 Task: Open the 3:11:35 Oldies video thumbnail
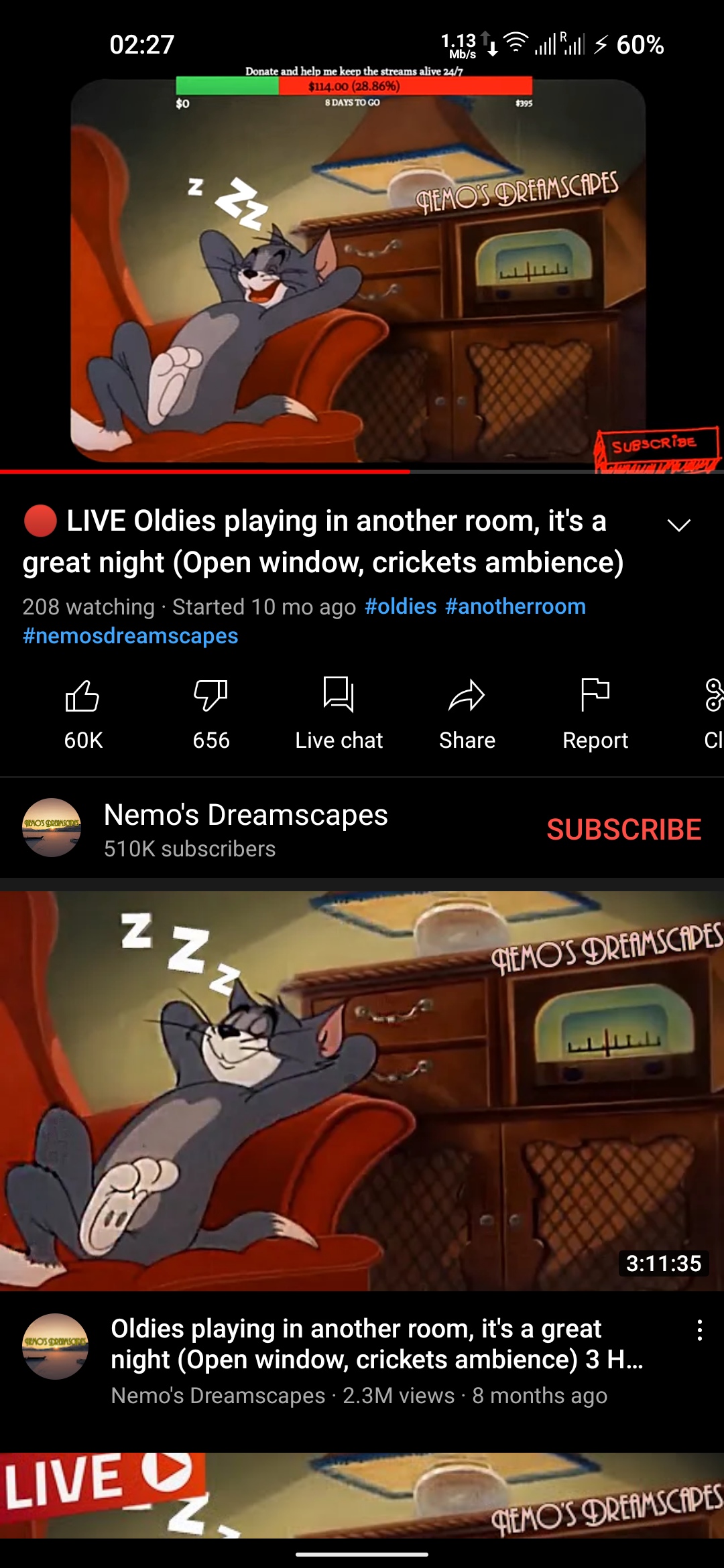[x=362, y=1090]
